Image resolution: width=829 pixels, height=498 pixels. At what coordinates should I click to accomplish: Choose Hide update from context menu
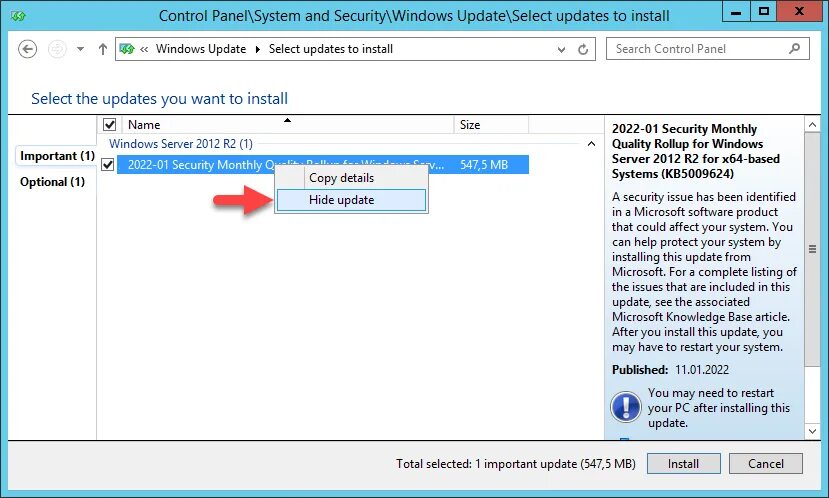click(x=352, y=200)
